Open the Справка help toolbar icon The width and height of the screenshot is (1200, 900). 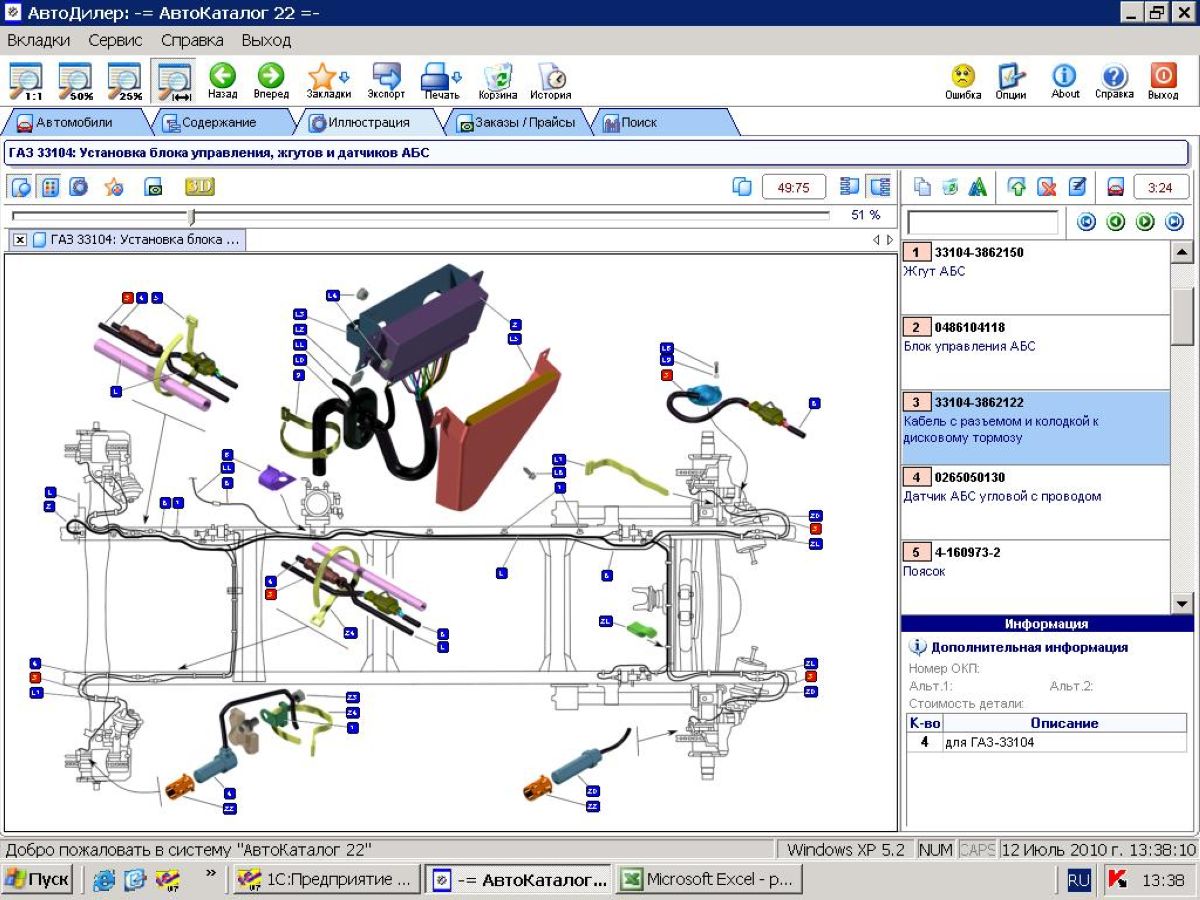(x=1114, y=81)
